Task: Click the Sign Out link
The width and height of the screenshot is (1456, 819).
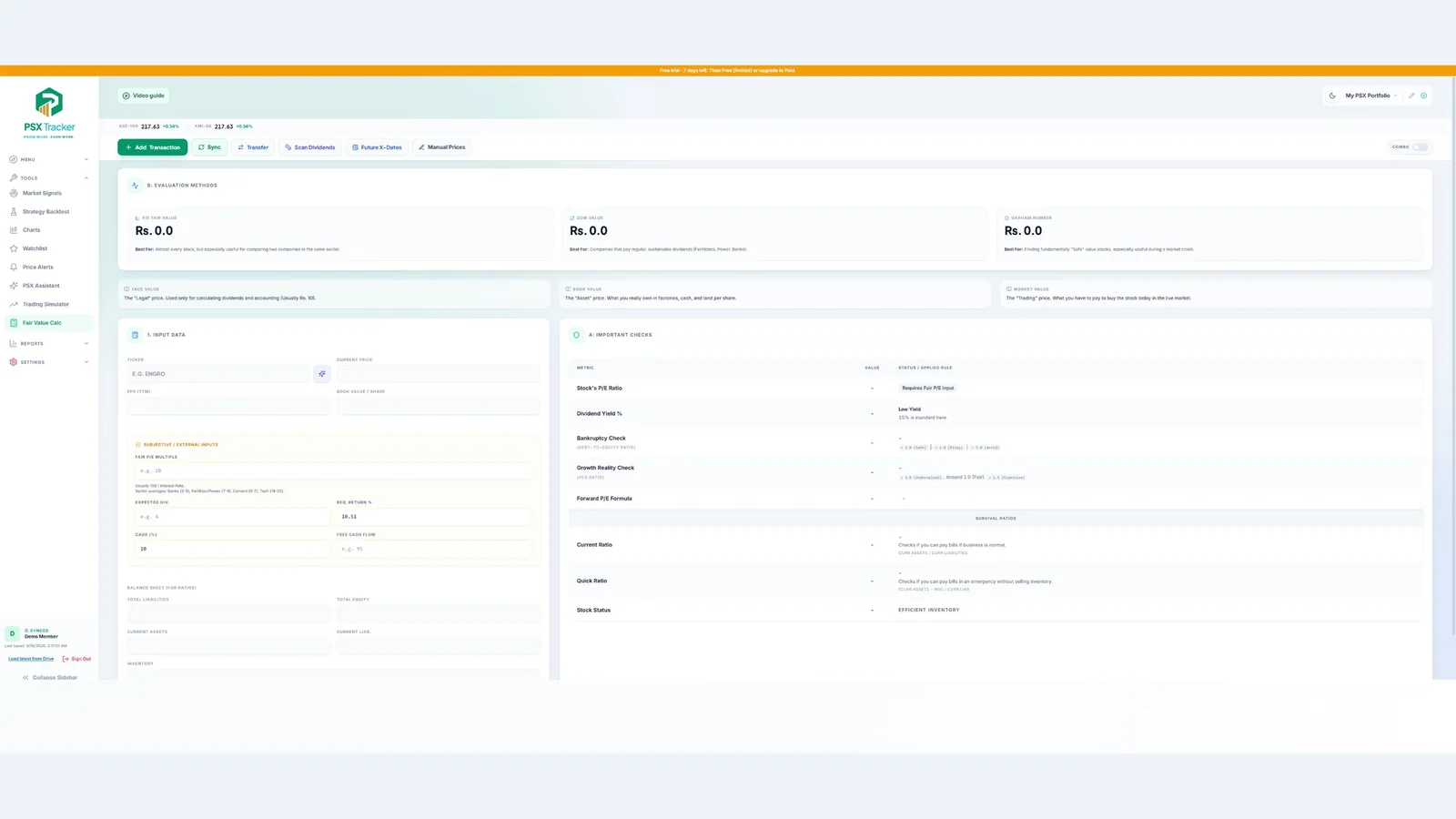Action: [77, 659]
